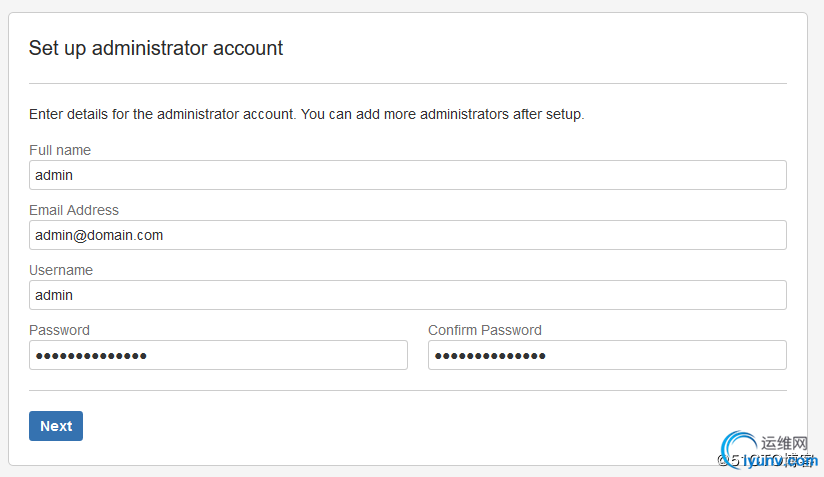Click the Confirm Password label
Image resolution: width=824 pixels, height=477 pixels.
tap(485, 330)
